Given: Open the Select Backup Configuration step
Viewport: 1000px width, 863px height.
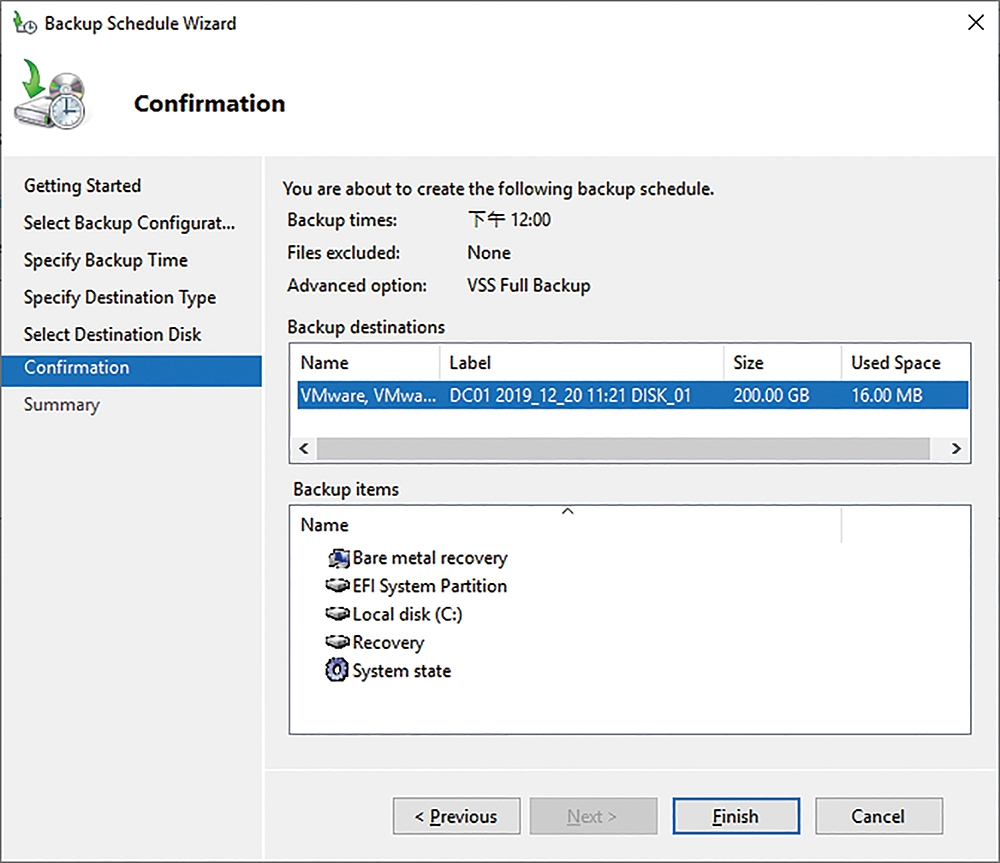Looking at the screenshot, I should pyautogui.click(x=129, y=223).
